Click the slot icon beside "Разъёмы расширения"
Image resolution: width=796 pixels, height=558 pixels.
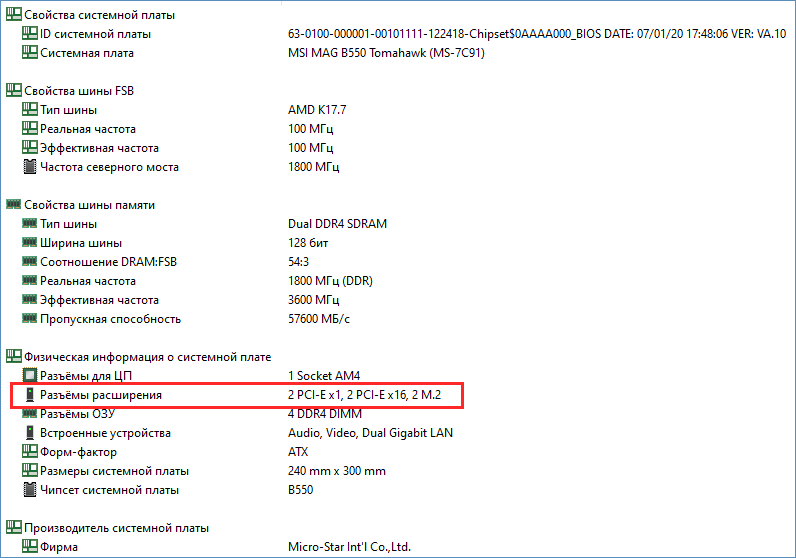click(29, 395)
